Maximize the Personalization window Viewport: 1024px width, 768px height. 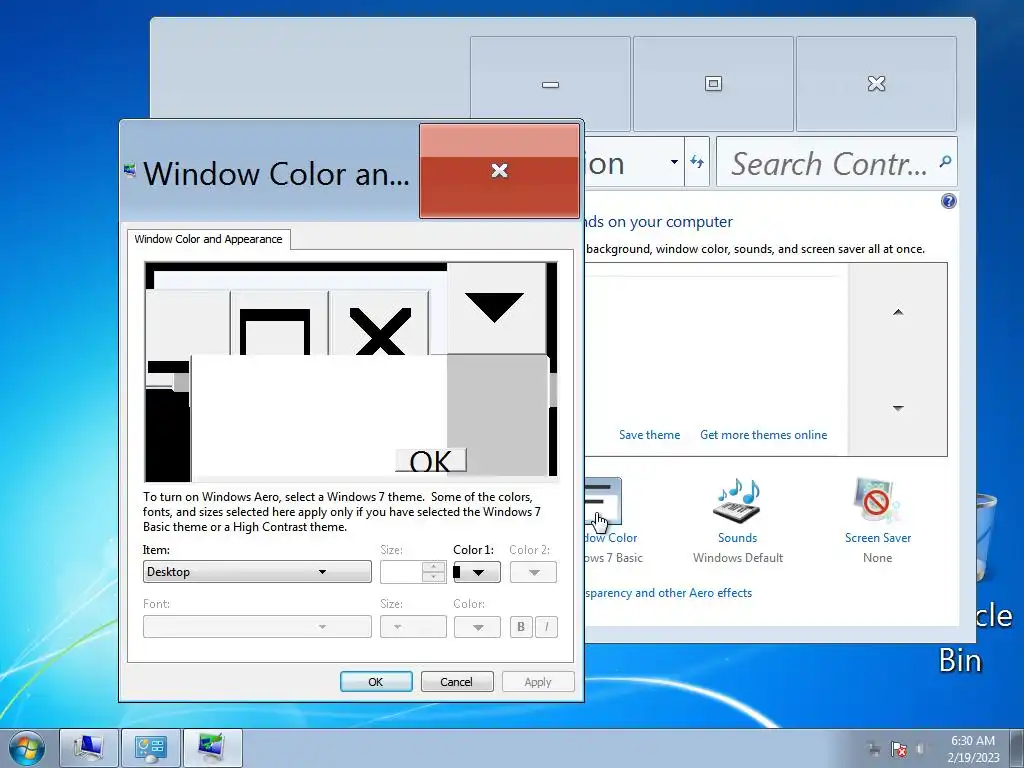[x=713, y=84]
